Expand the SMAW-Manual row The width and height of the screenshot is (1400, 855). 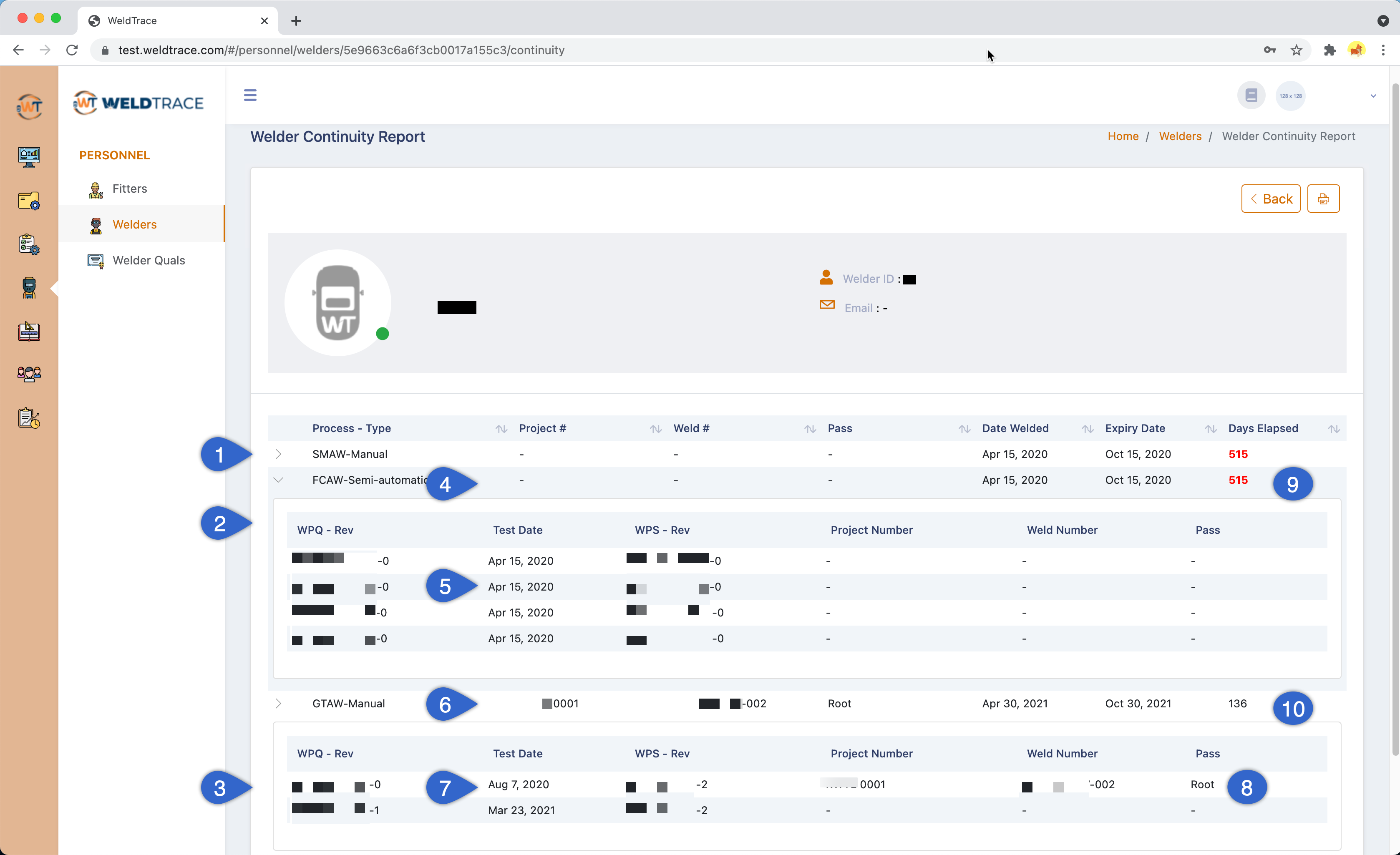pos(278,454)
